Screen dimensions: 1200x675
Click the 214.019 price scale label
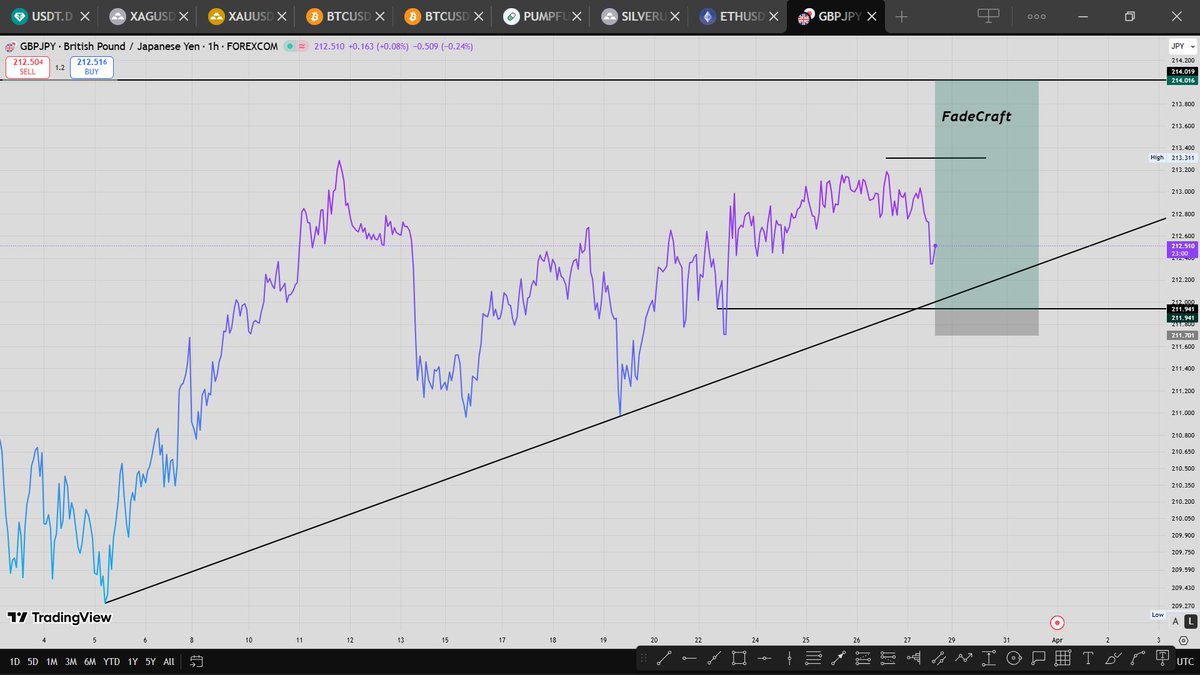(1181, 72)
